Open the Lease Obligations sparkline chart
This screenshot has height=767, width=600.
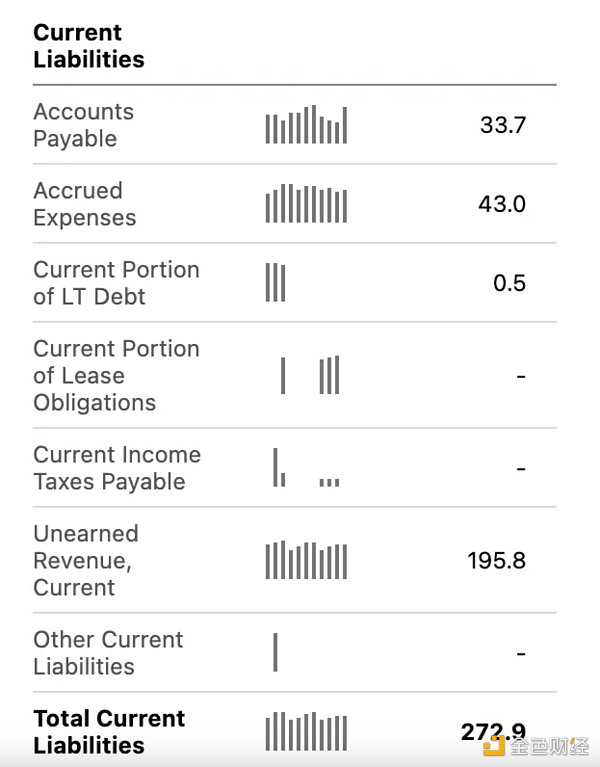click(x=310, y=375)
